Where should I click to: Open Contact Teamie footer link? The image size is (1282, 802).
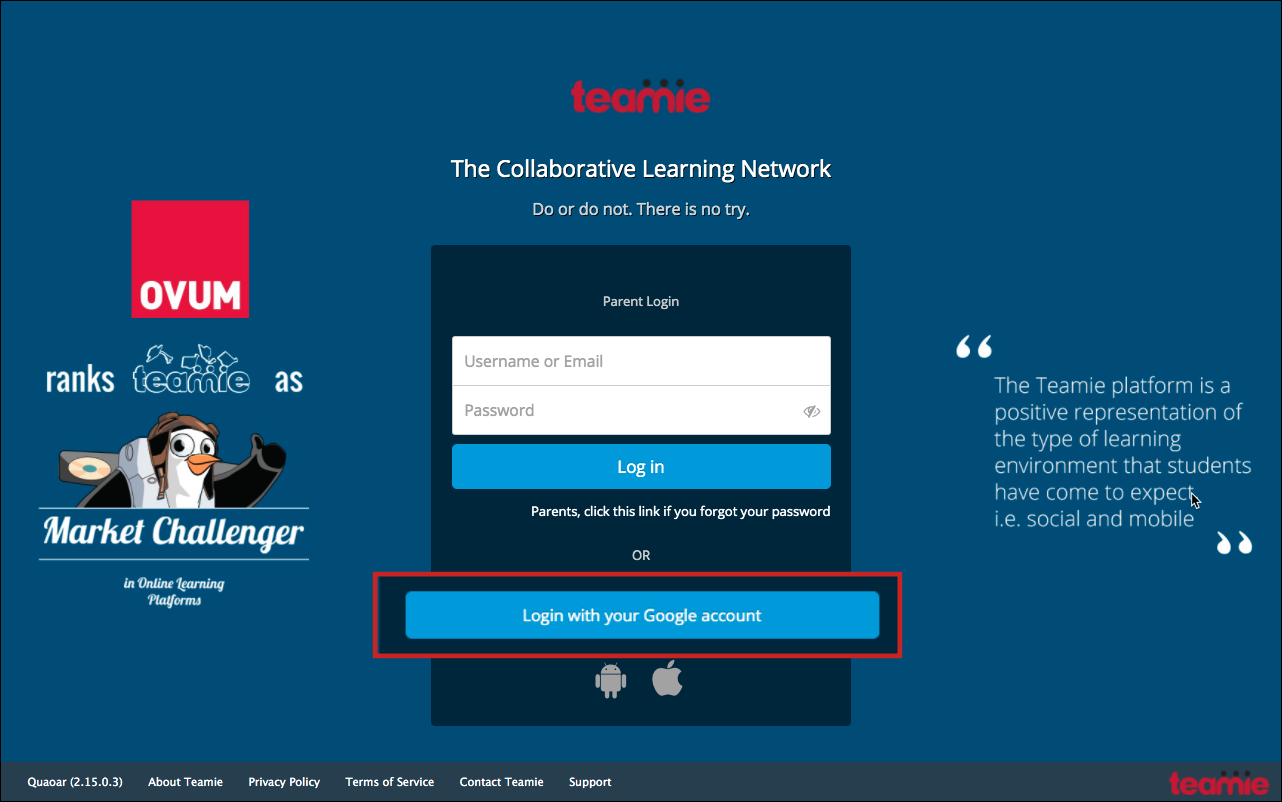point(501,782)
